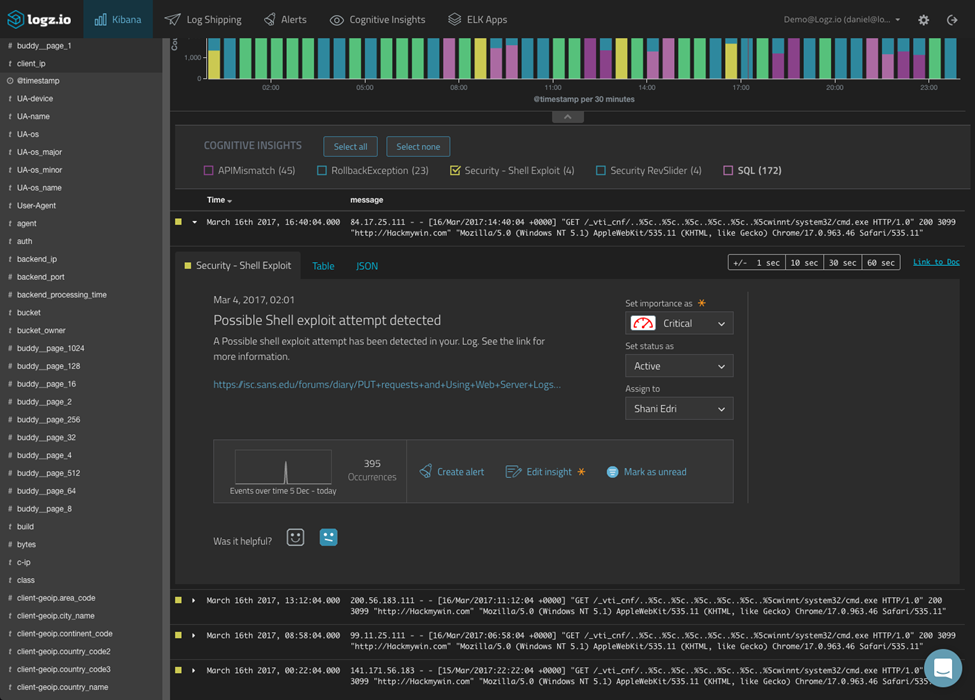This screenshot has height=700, width=975.
Task: Open the settings gear in the top-right
Action: pyautogui.click(x=923, y=19)
